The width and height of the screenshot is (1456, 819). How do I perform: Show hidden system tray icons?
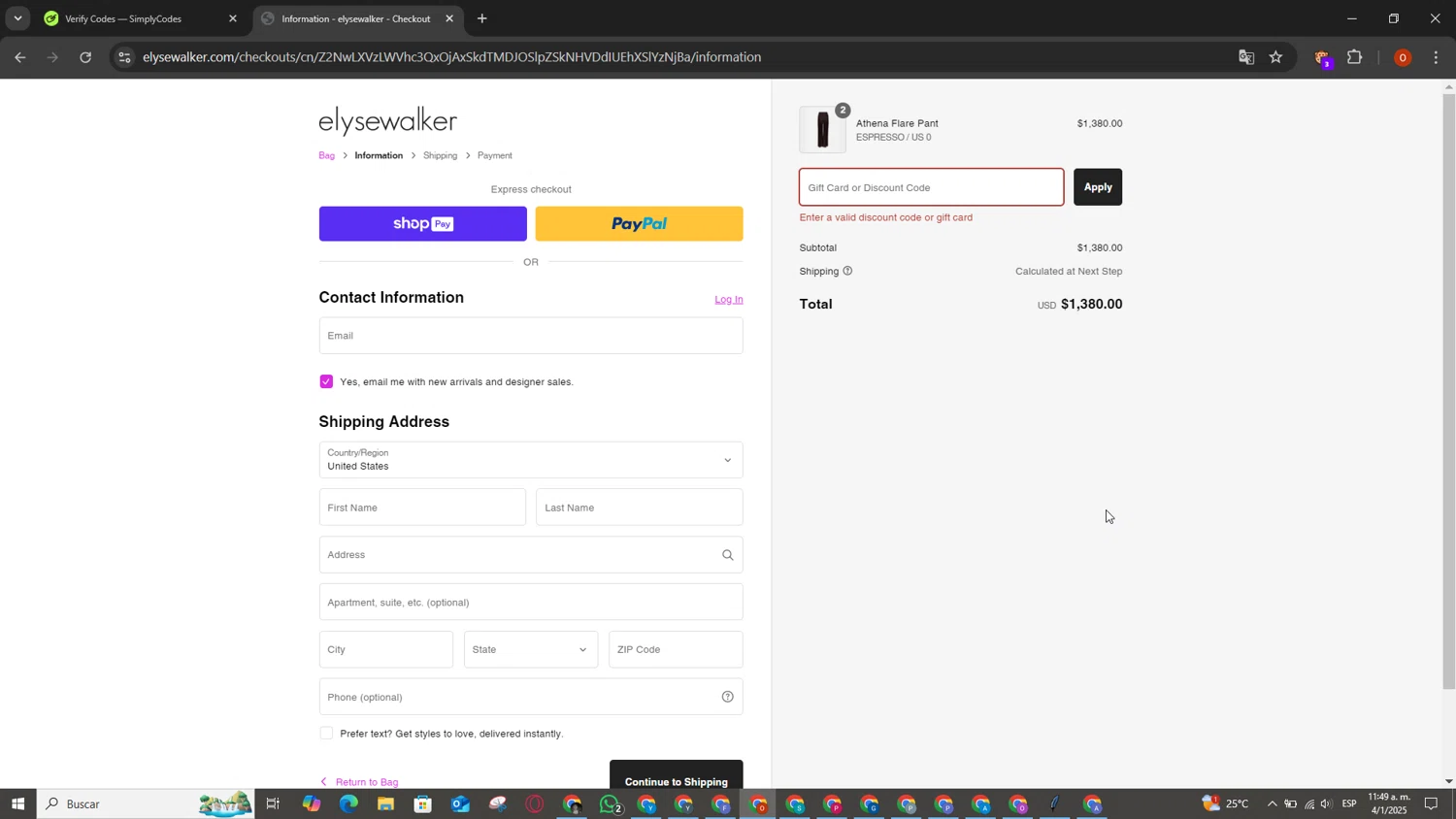(x=1272, y=803)
